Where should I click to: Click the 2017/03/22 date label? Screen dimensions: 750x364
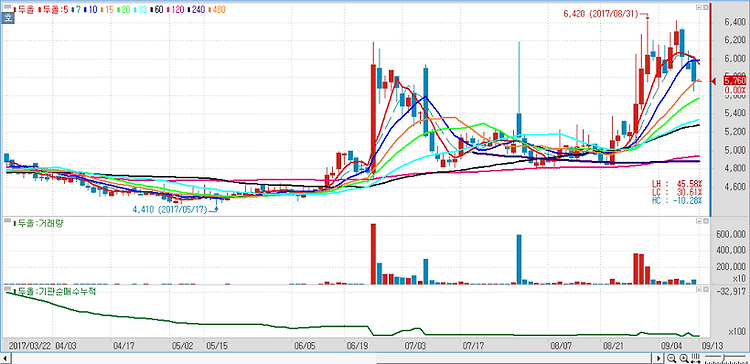tap(30, 345)
